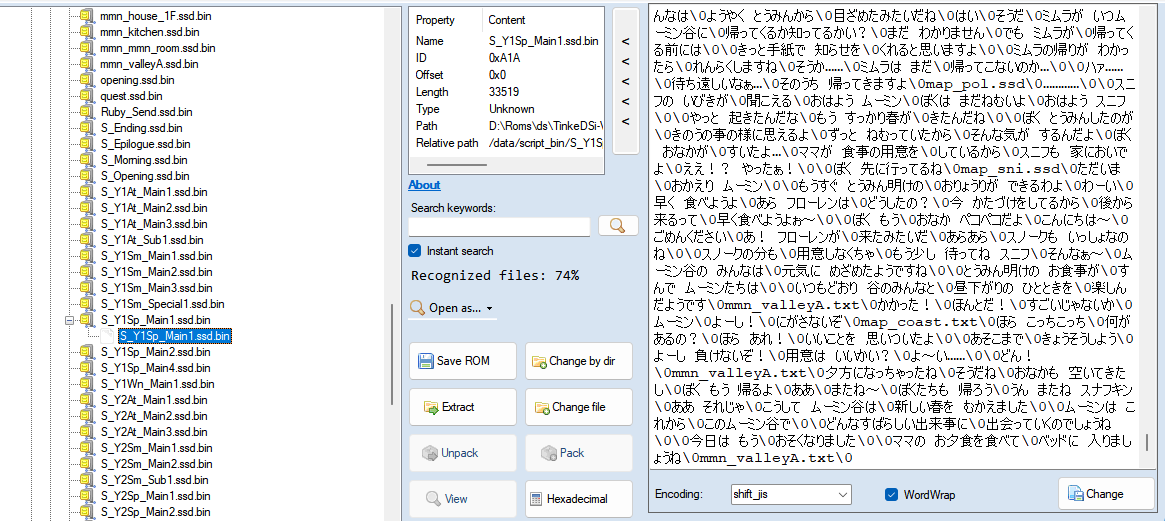This screenshot has height=521, width=1165.
Task: Click the folder icon of S_Y1Sm_Main2.ssd.bin
Action: pyautogui.click(x=87, y=272)
